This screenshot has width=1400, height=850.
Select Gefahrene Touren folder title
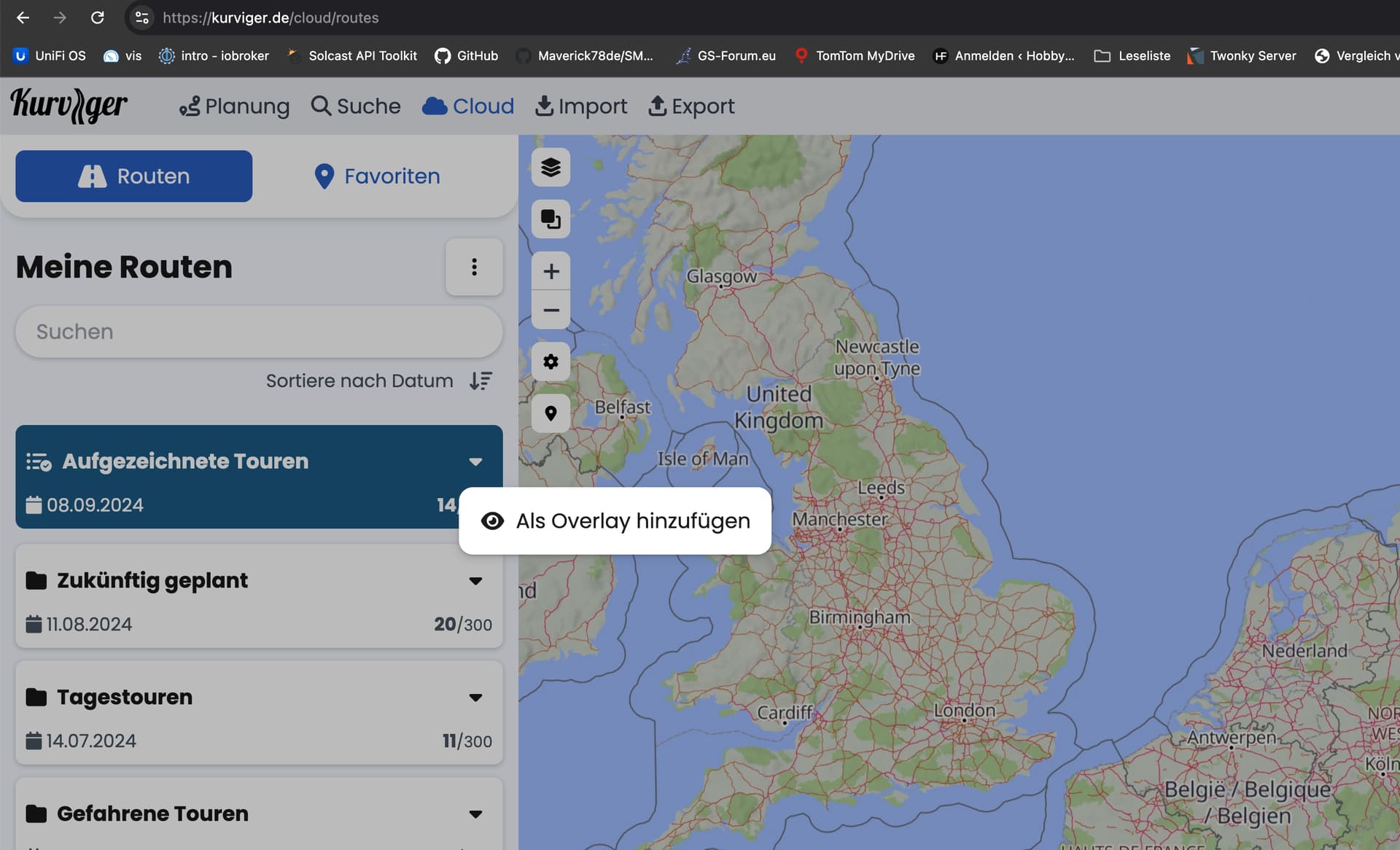(152, 814)
